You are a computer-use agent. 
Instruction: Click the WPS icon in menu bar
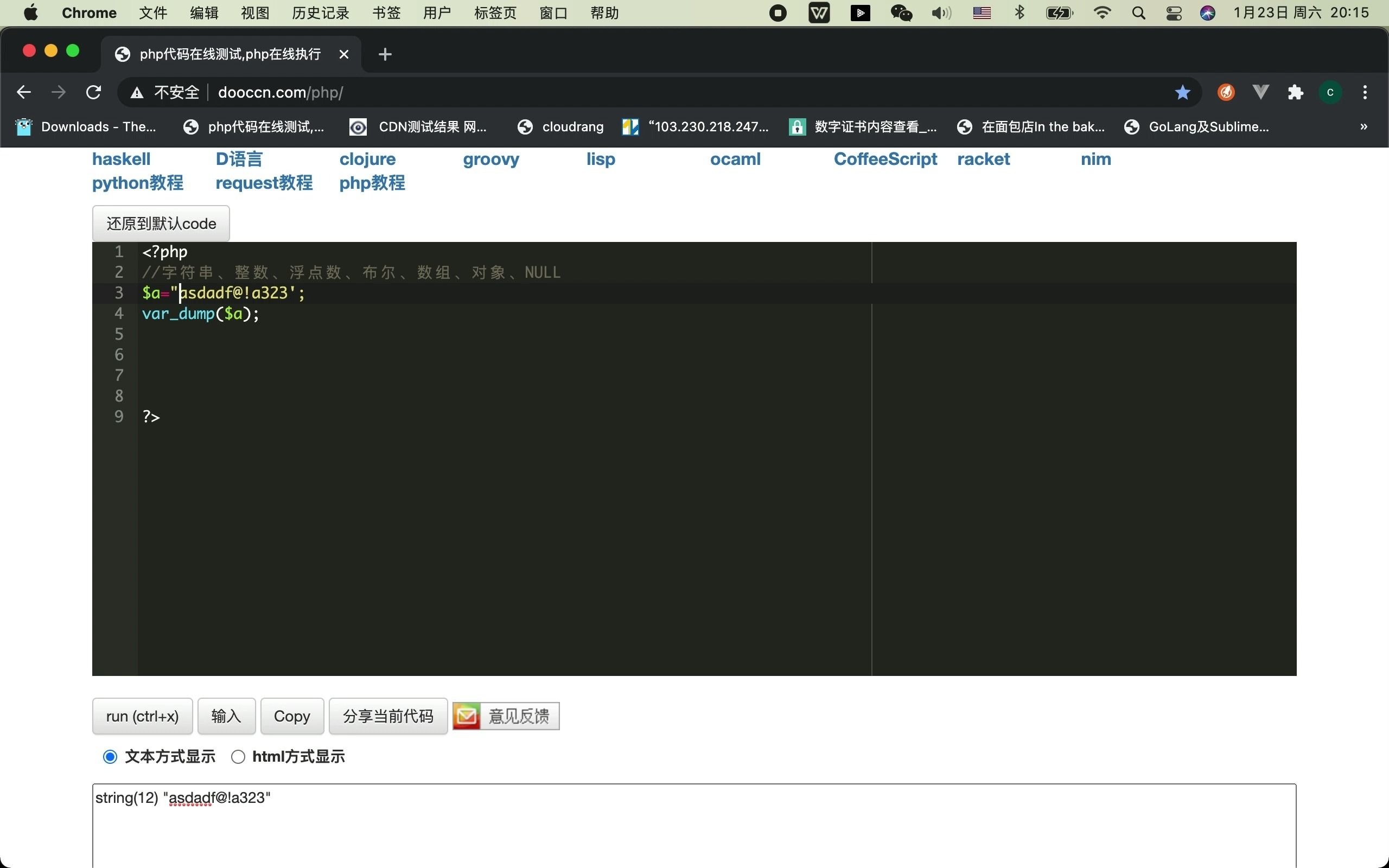(819, 12)
